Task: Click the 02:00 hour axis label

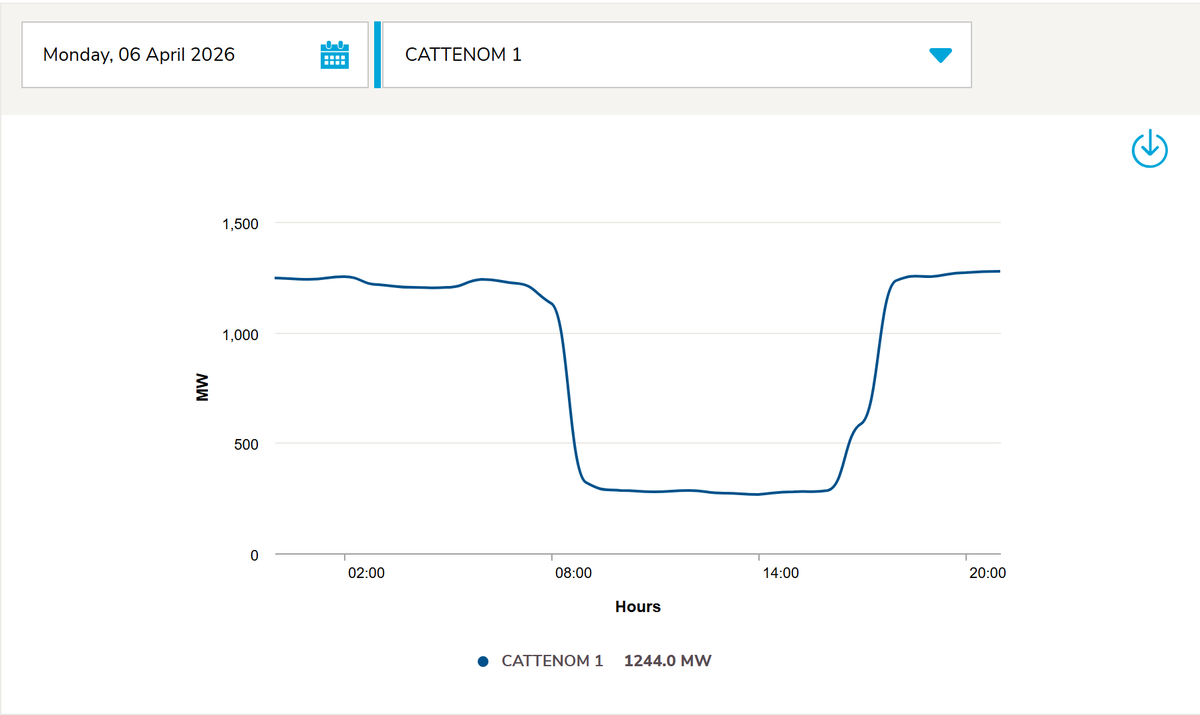Action: [366, 573]
